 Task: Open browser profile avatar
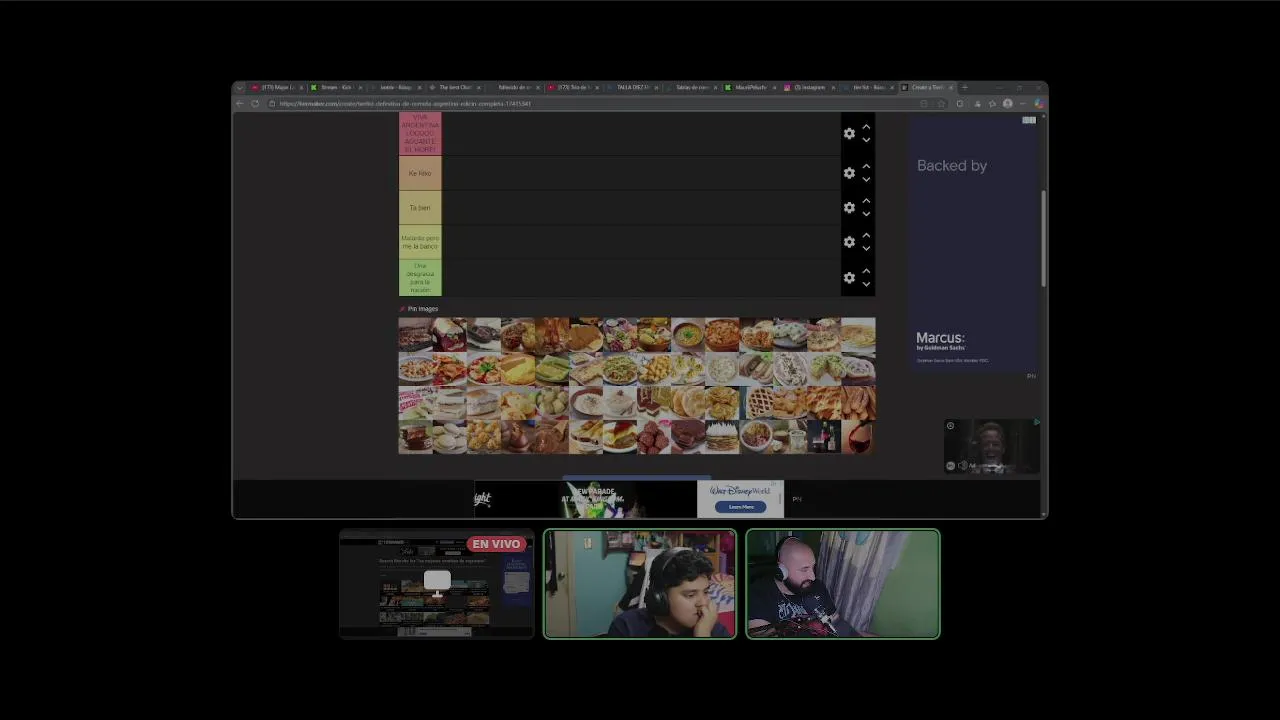(1008, 104)
